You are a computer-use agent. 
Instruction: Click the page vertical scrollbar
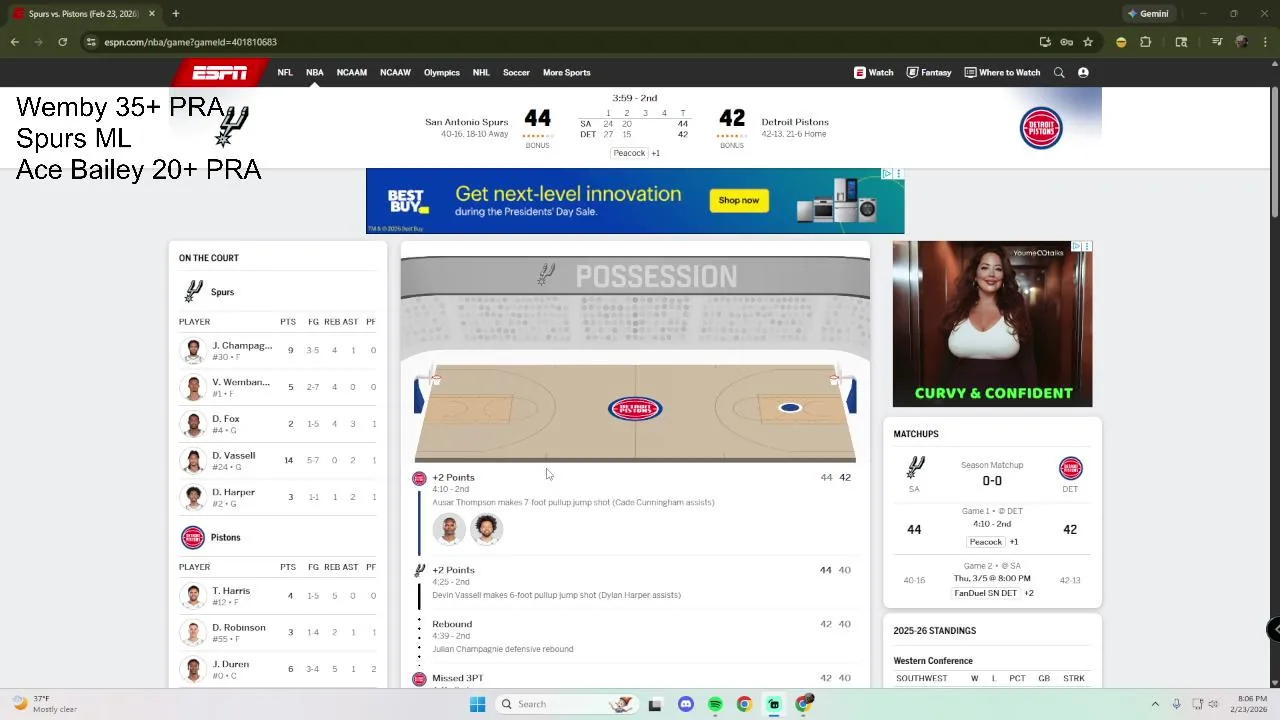[1275, 150]
